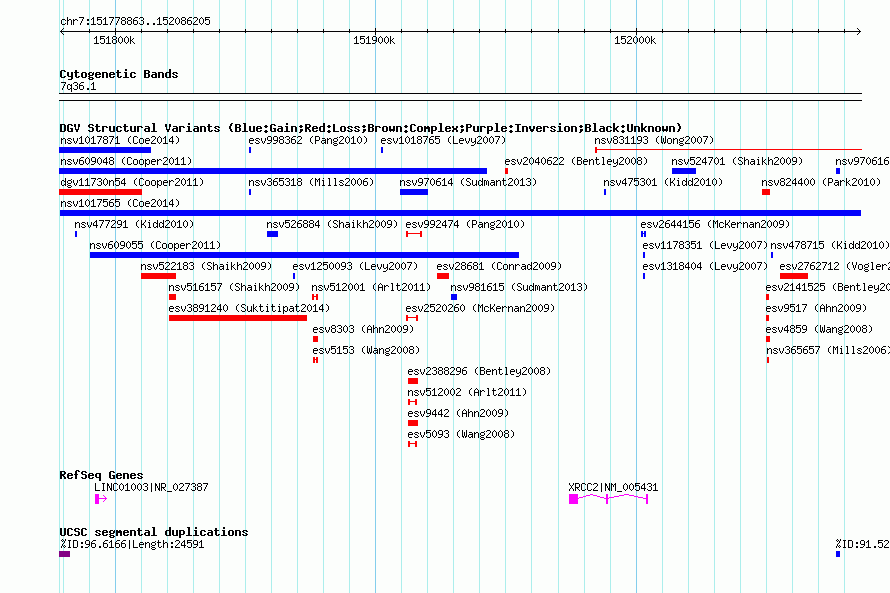Click esv2388296 (Bentley2008) variant text
This screenshot has width=890, height=593.
479,371
